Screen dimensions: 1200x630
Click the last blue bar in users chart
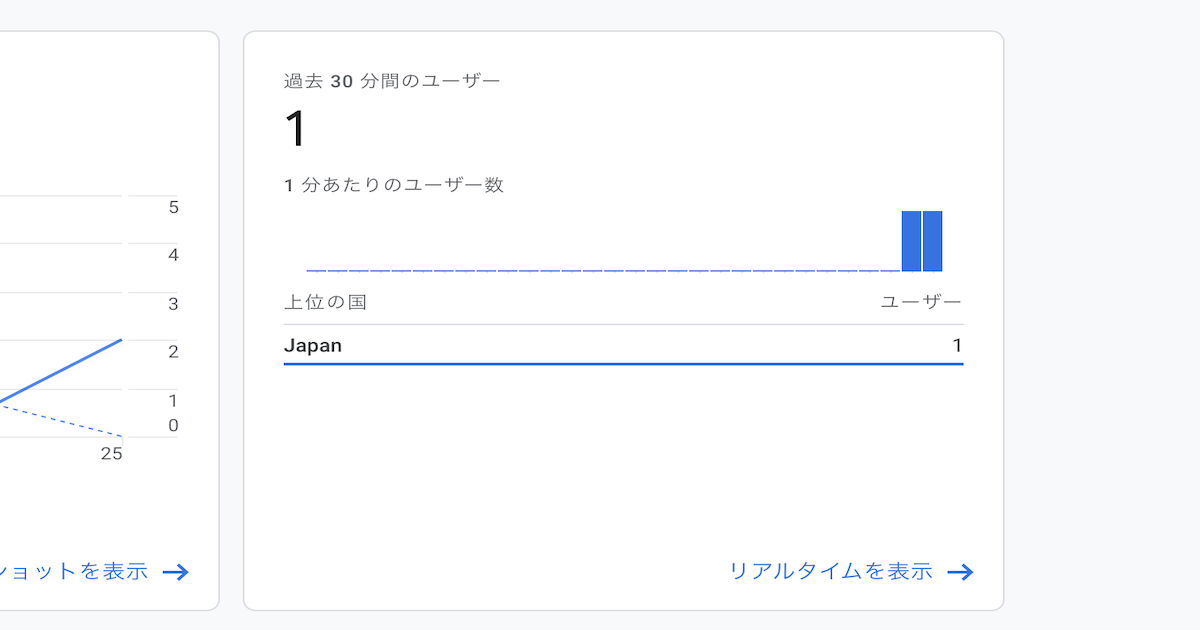pos(932,241)
